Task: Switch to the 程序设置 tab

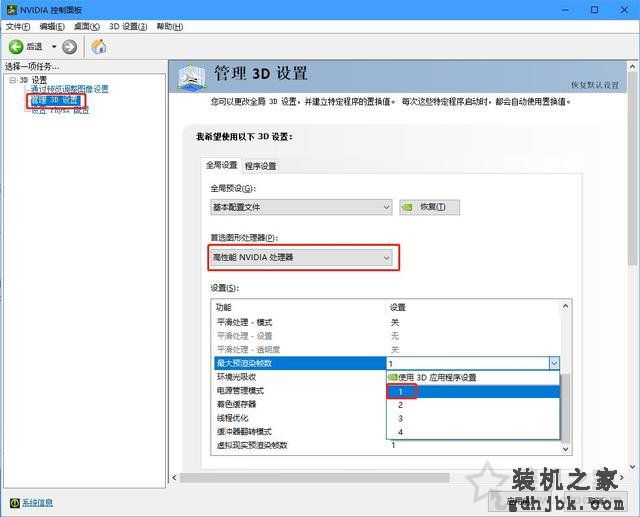Action: coord(260,166)
